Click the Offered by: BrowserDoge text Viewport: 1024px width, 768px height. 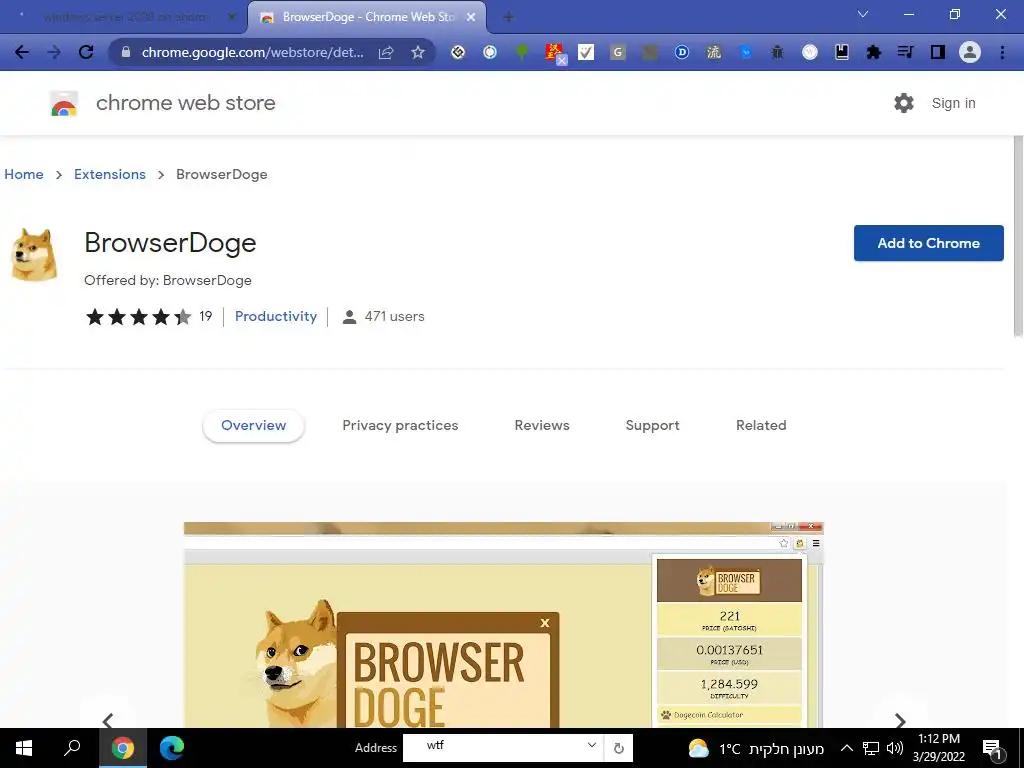click(x=168, y=281)
